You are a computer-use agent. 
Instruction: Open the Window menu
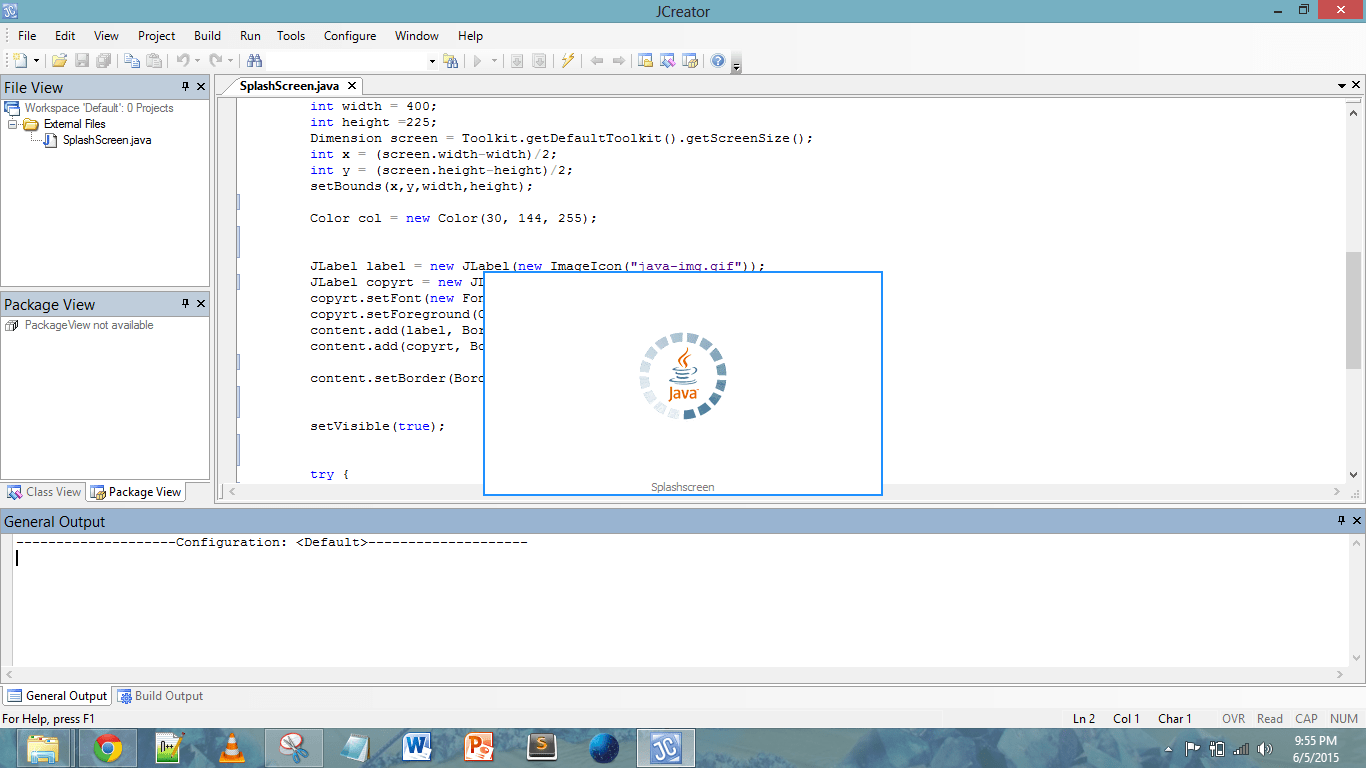(417, 35)
